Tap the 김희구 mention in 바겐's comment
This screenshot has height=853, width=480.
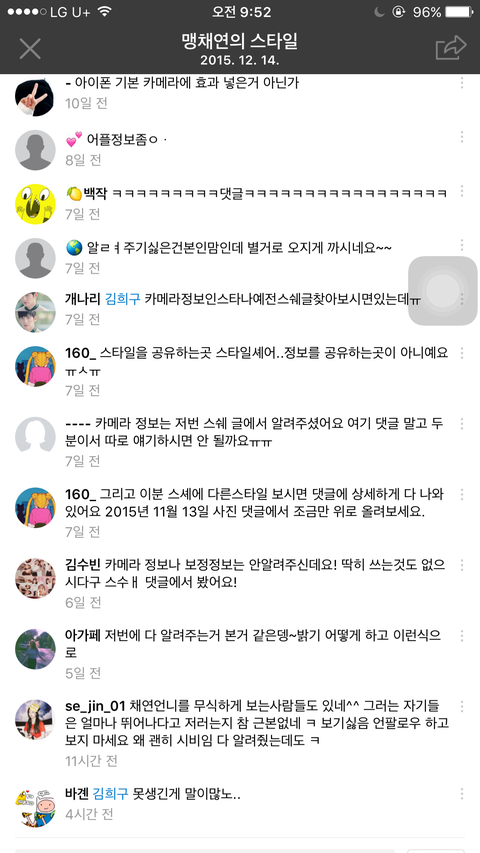(111, 794)
